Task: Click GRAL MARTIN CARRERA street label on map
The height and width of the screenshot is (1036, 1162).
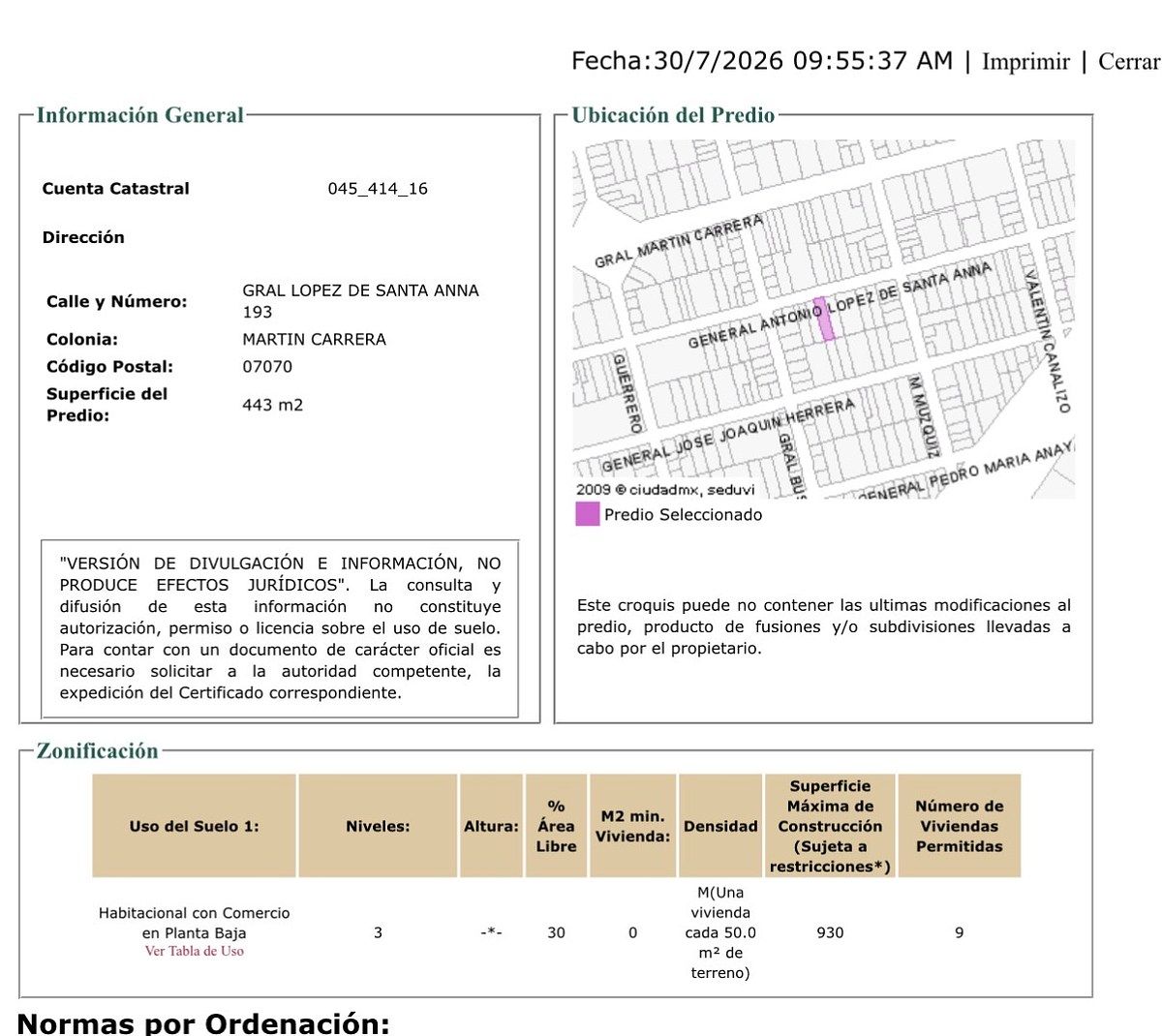Action: click(x=679, y=242)
